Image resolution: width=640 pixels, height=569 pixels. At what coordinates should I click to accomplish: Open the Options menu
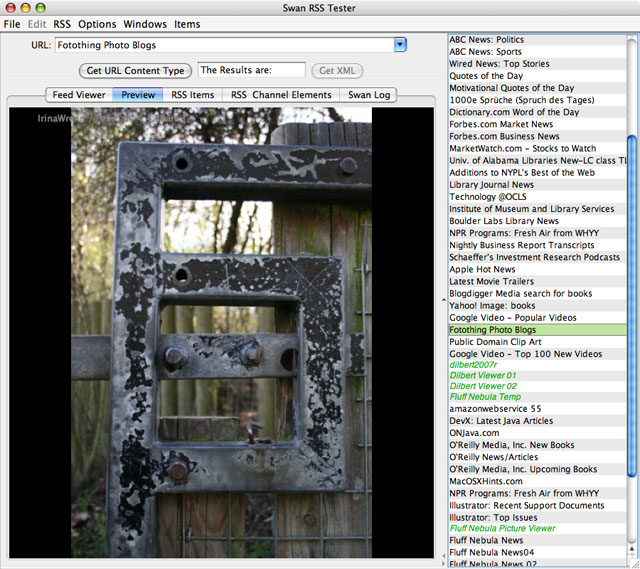coord(98,24)
